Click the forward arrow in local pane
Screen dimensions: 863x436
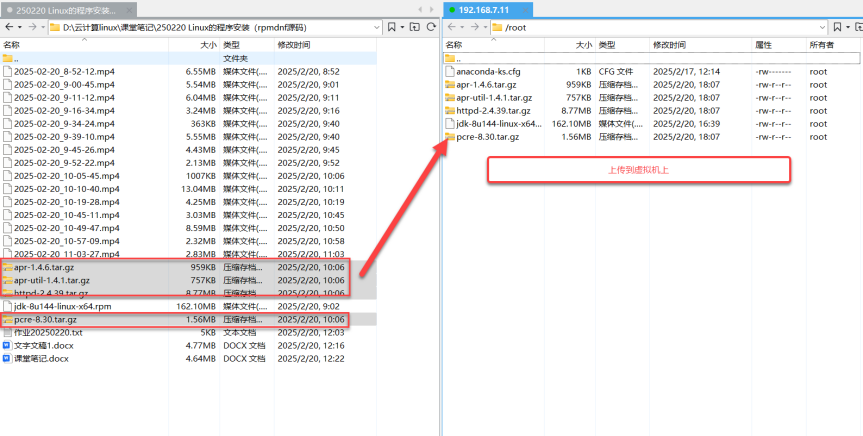[32, 27]
